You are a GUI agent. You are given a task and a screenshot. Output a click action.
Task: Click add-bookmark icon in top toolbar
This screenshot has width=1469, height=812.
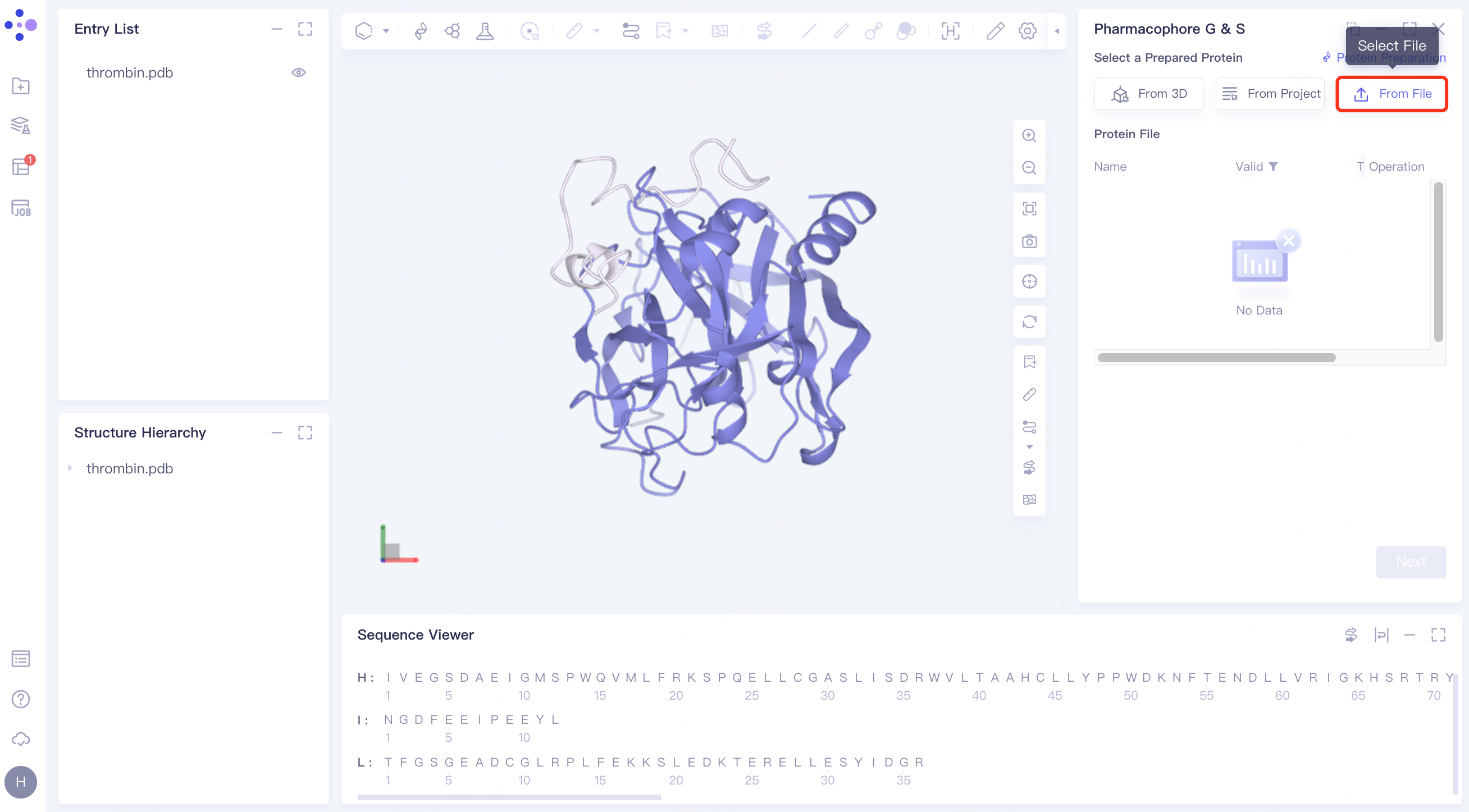coord(663,31)
